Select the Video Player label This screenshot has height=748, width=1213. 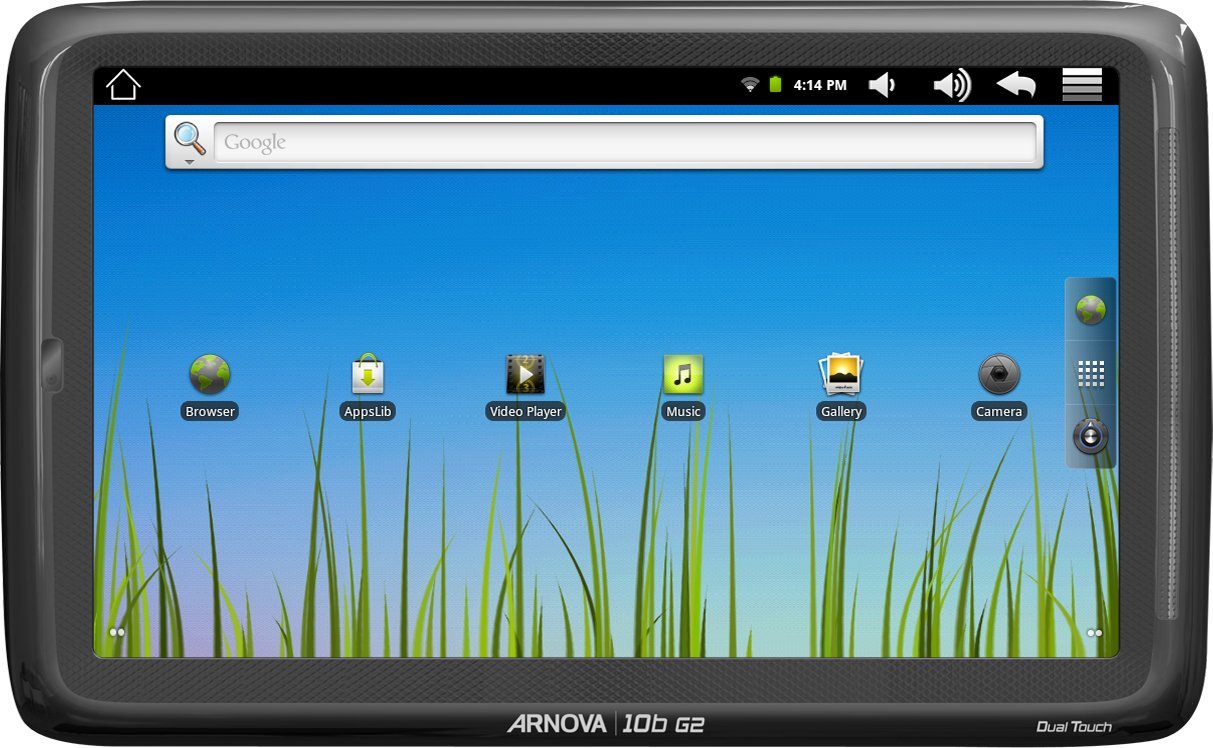(x=525, y=411)
